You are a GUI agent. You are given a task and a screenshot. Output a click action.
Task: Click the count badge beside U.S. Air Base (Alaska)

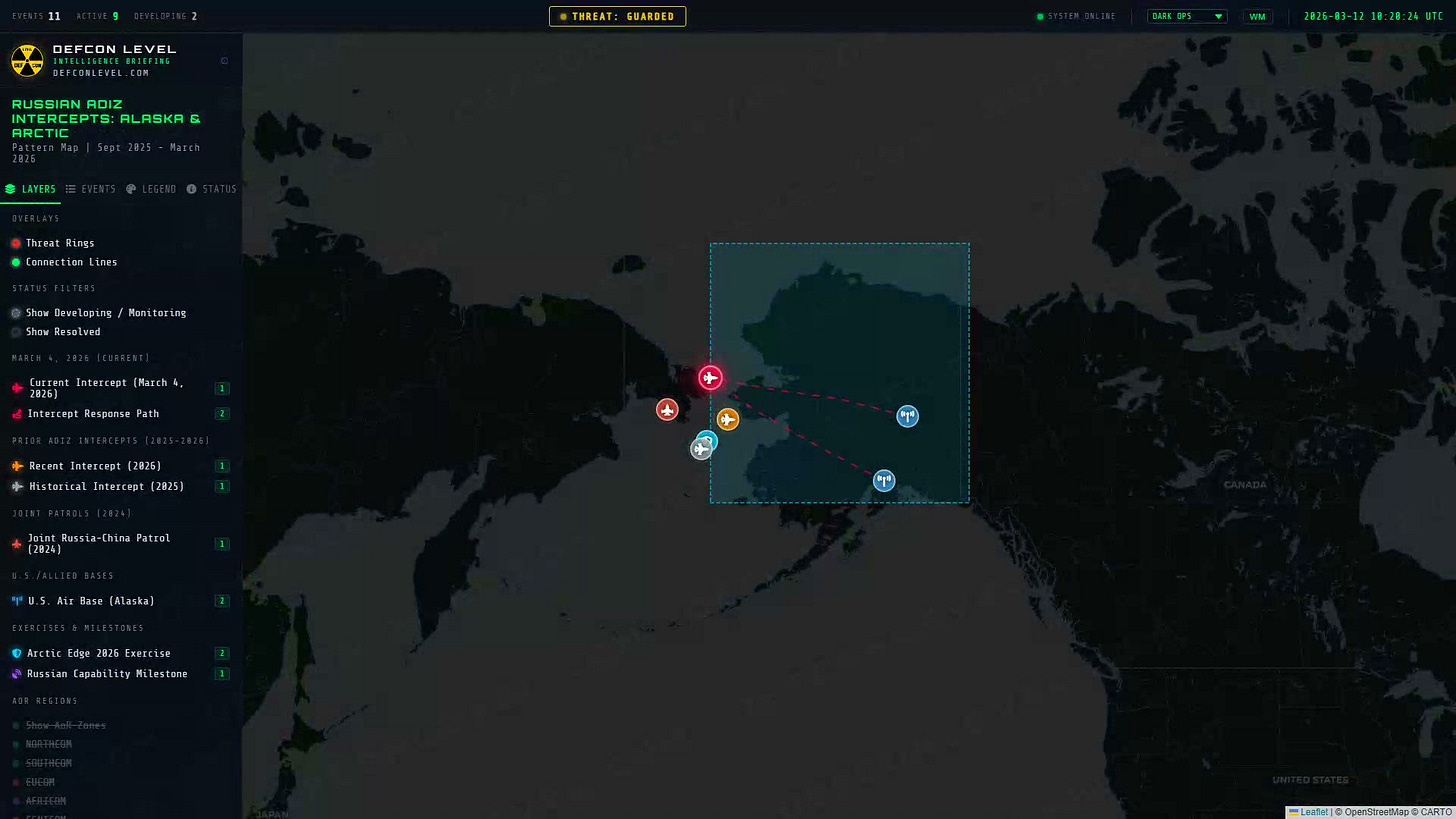click(x=222, y=601)
